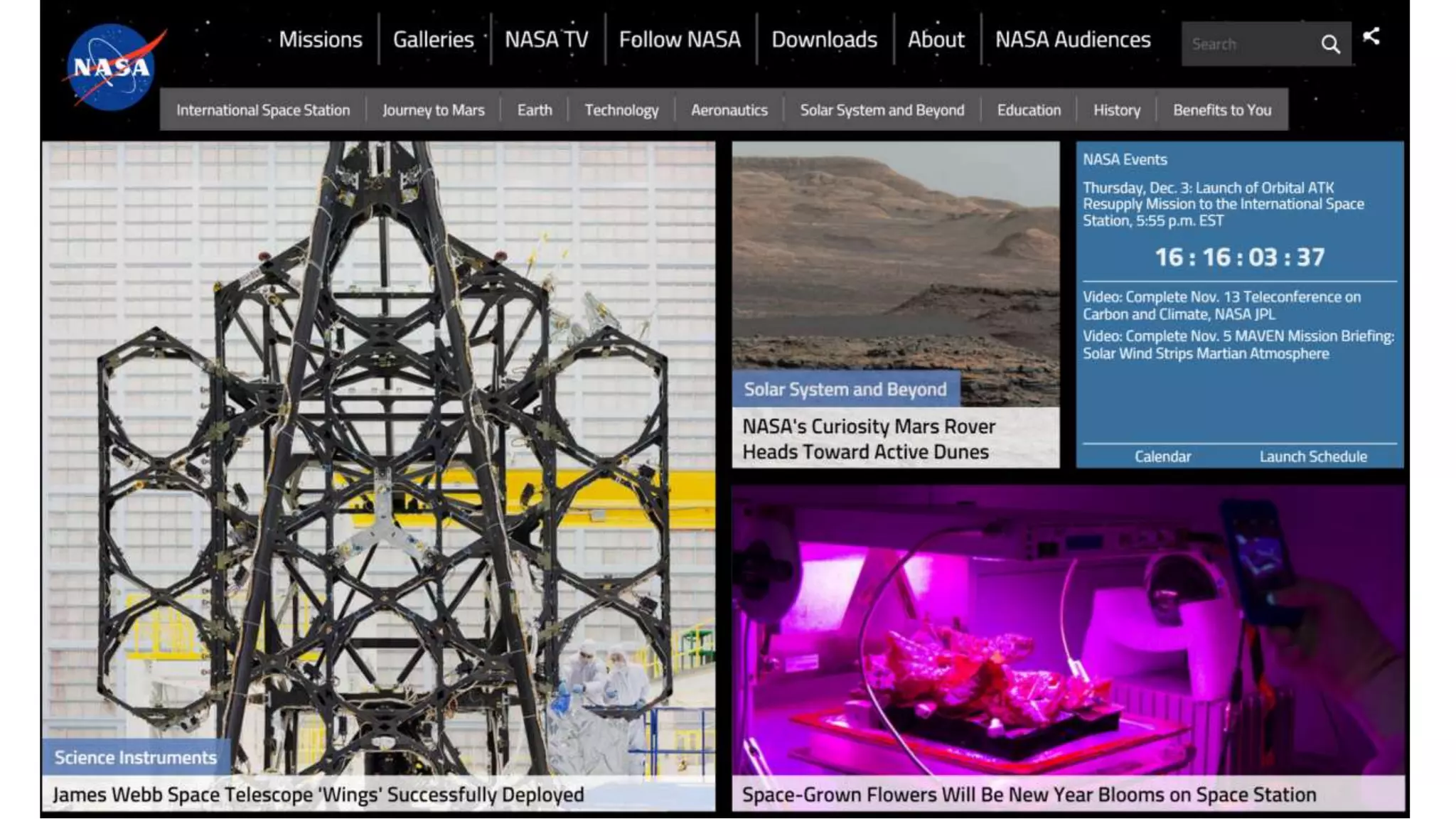The height and width of the screenshot is (819, 1456).
Task: Click the magnifying glass search icon
Action: (x=1330, y=44)
